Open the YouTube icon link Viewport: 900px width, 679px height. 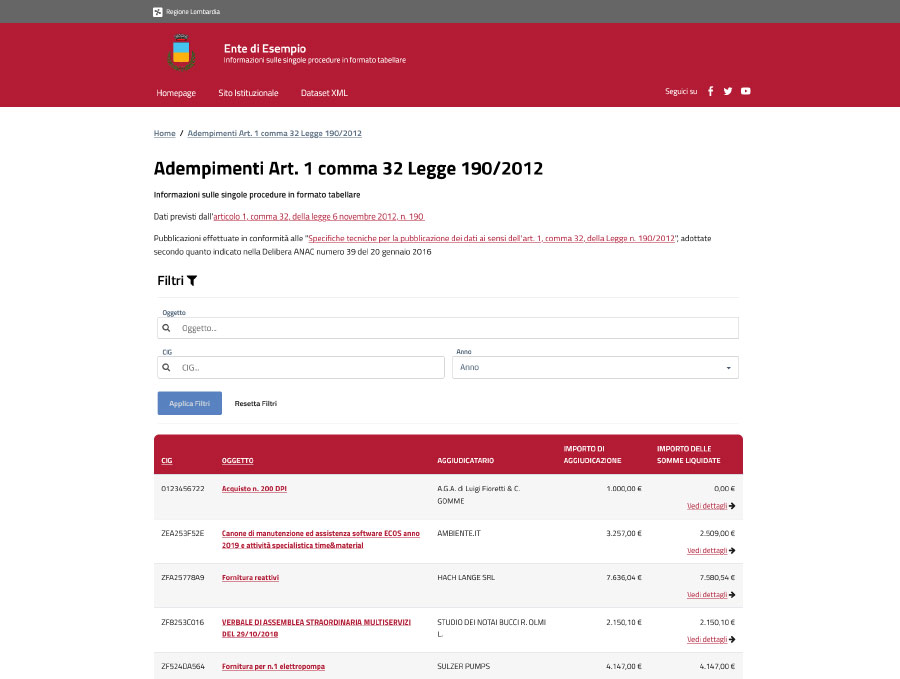click(x=746, y=91)
